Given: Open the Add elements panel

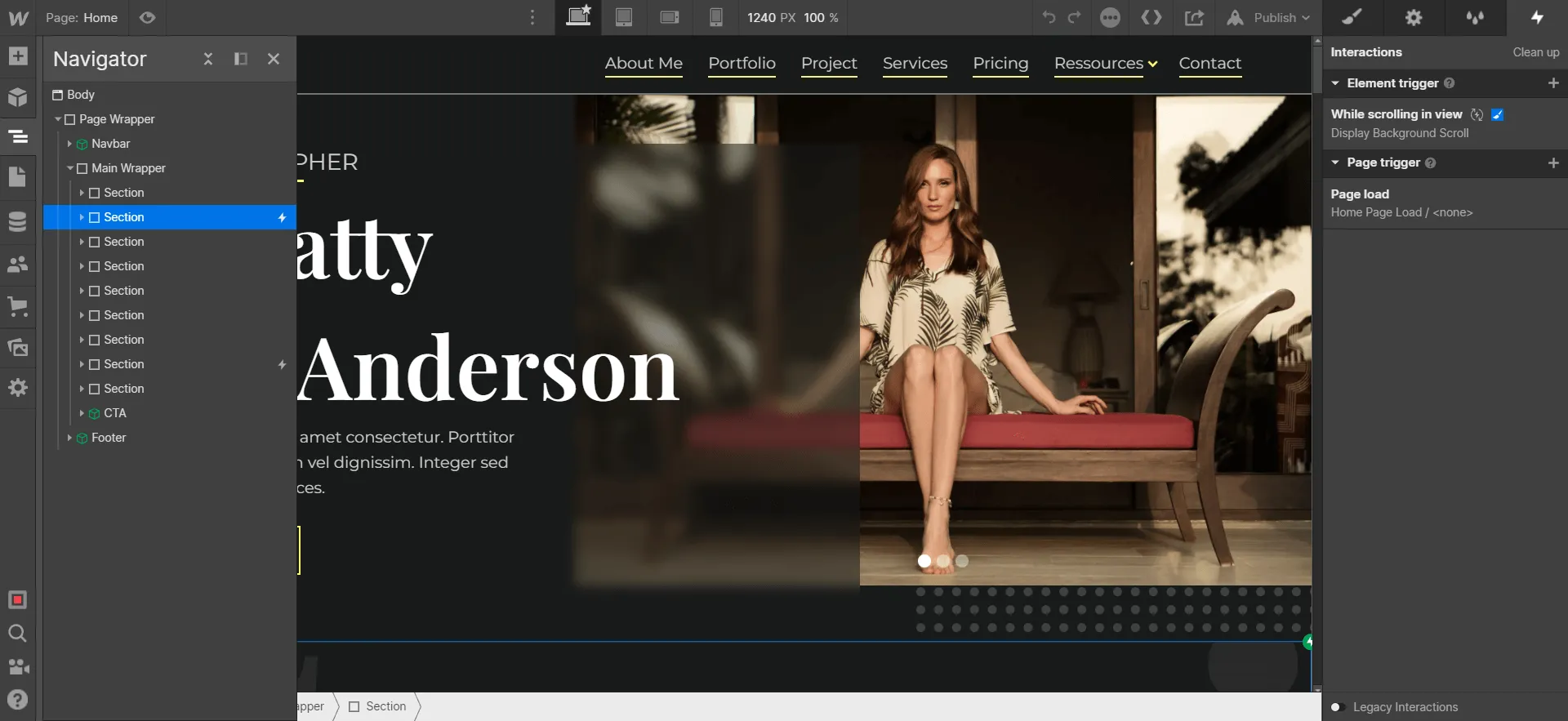Looking at the screenshot, I should [18, 56].
